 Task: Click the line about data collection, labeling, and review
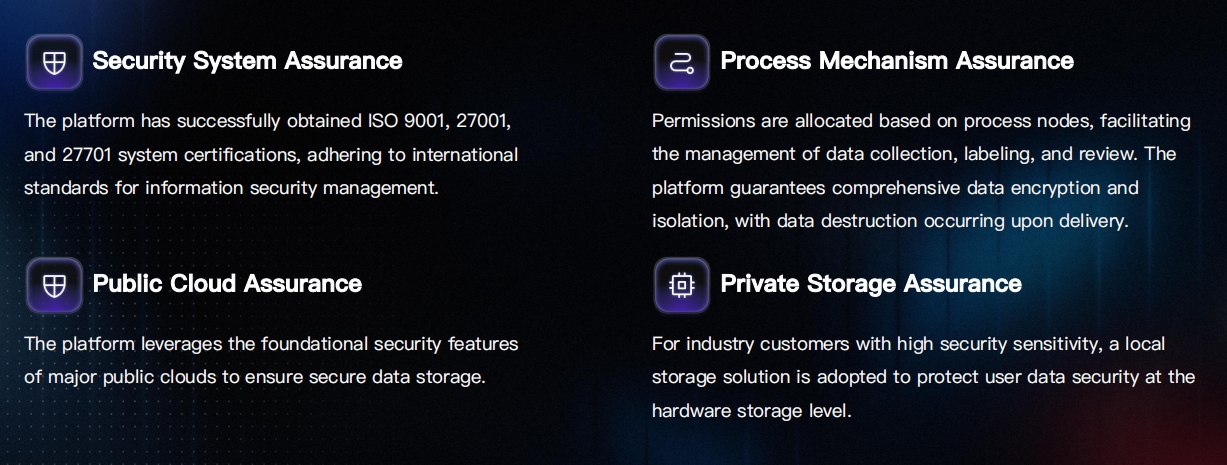pos(913,155)
